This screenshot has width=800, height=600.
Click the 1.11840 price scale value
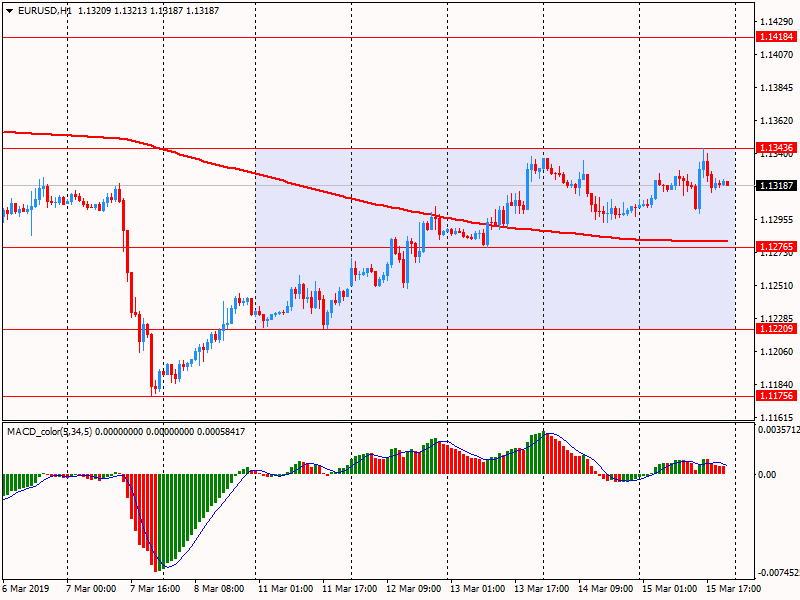point(777,385)
